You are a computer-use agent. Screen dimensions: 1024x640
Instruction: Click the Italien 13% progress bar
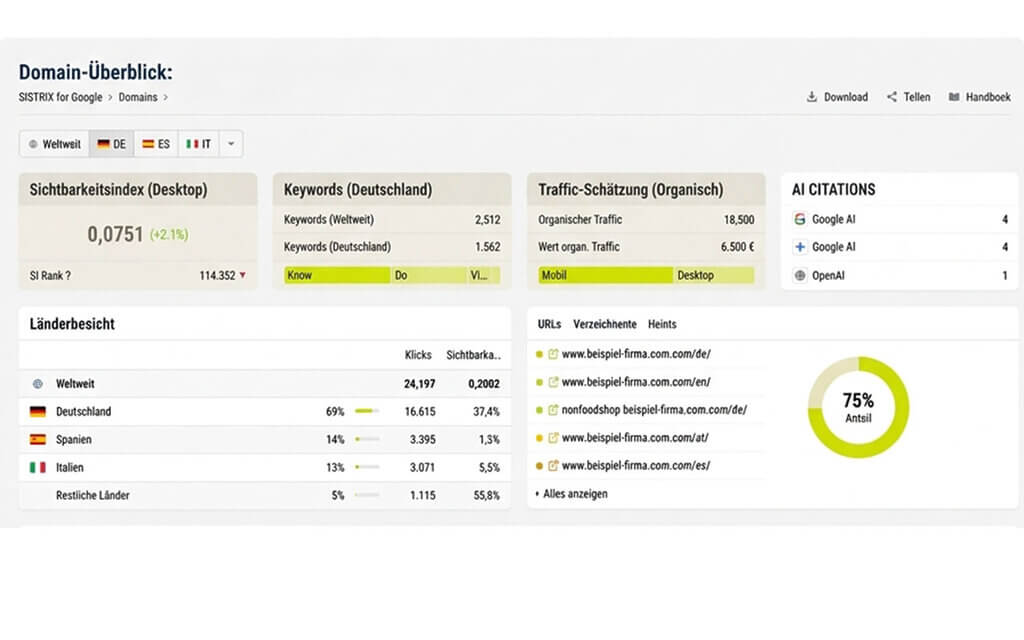[367, 468]
